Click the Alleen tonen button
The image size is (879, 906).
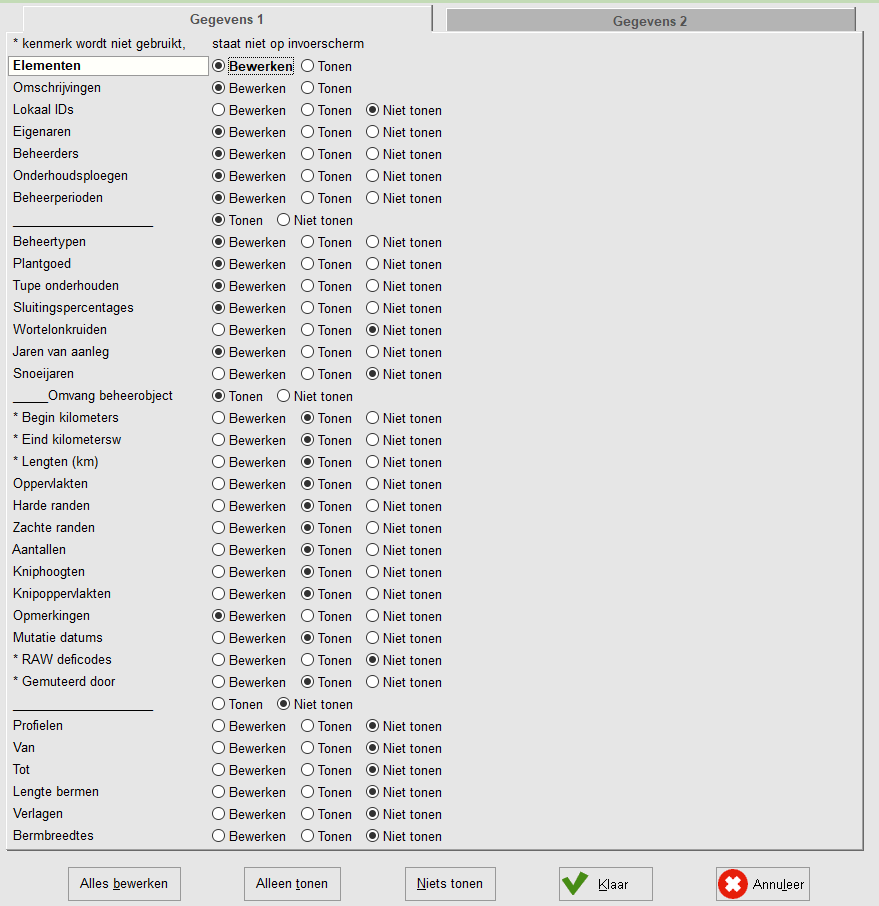pyautogui.click(x=292, y=883)
